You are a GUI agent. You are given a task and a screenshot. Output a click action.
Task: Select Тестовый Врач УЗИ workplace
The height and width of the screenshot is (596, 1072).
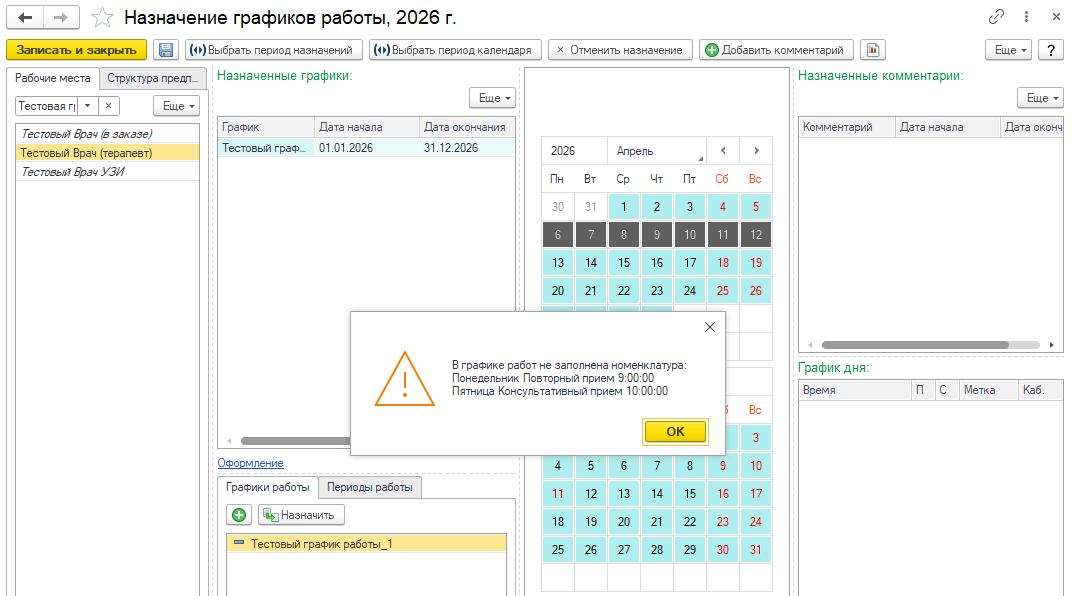point(73,172)
